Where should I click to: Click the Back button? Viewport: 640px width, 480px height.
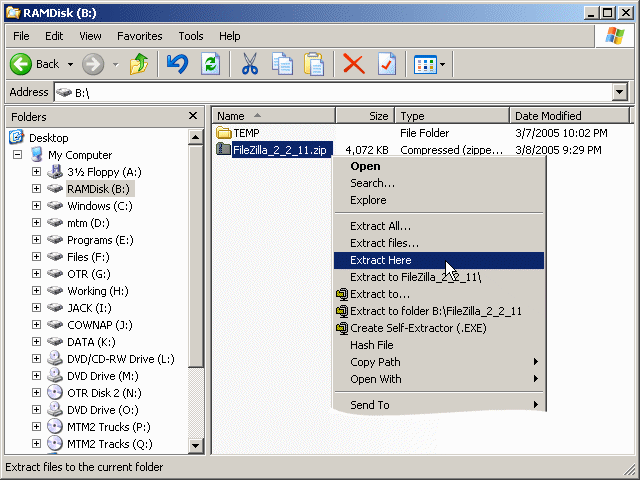36,64
